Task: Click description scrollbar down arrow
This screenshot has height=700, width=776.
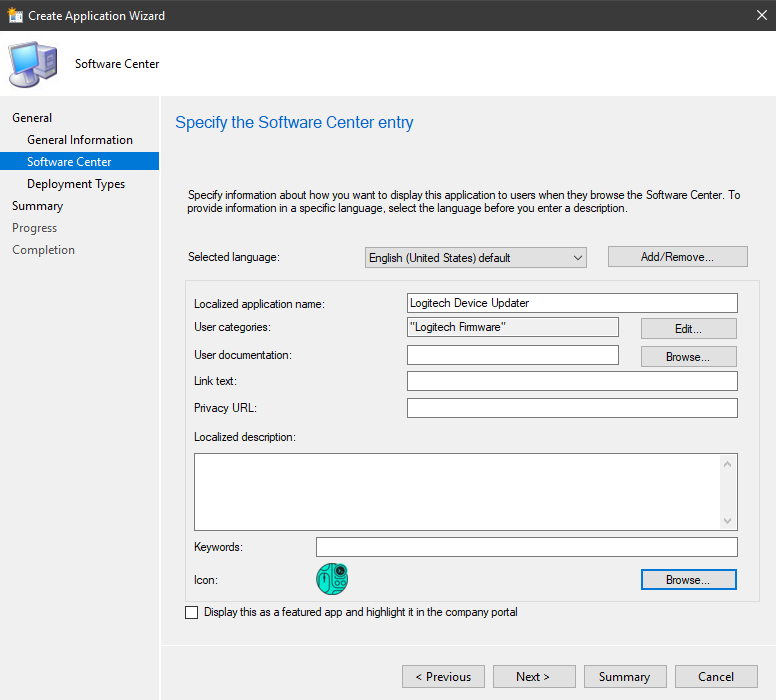Action: pos(728,520)
